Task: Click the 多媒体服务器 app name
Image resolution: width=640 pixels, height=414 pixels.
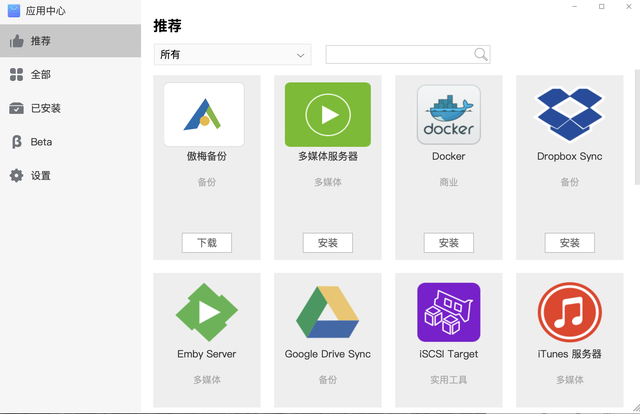Action: (328, 156)
